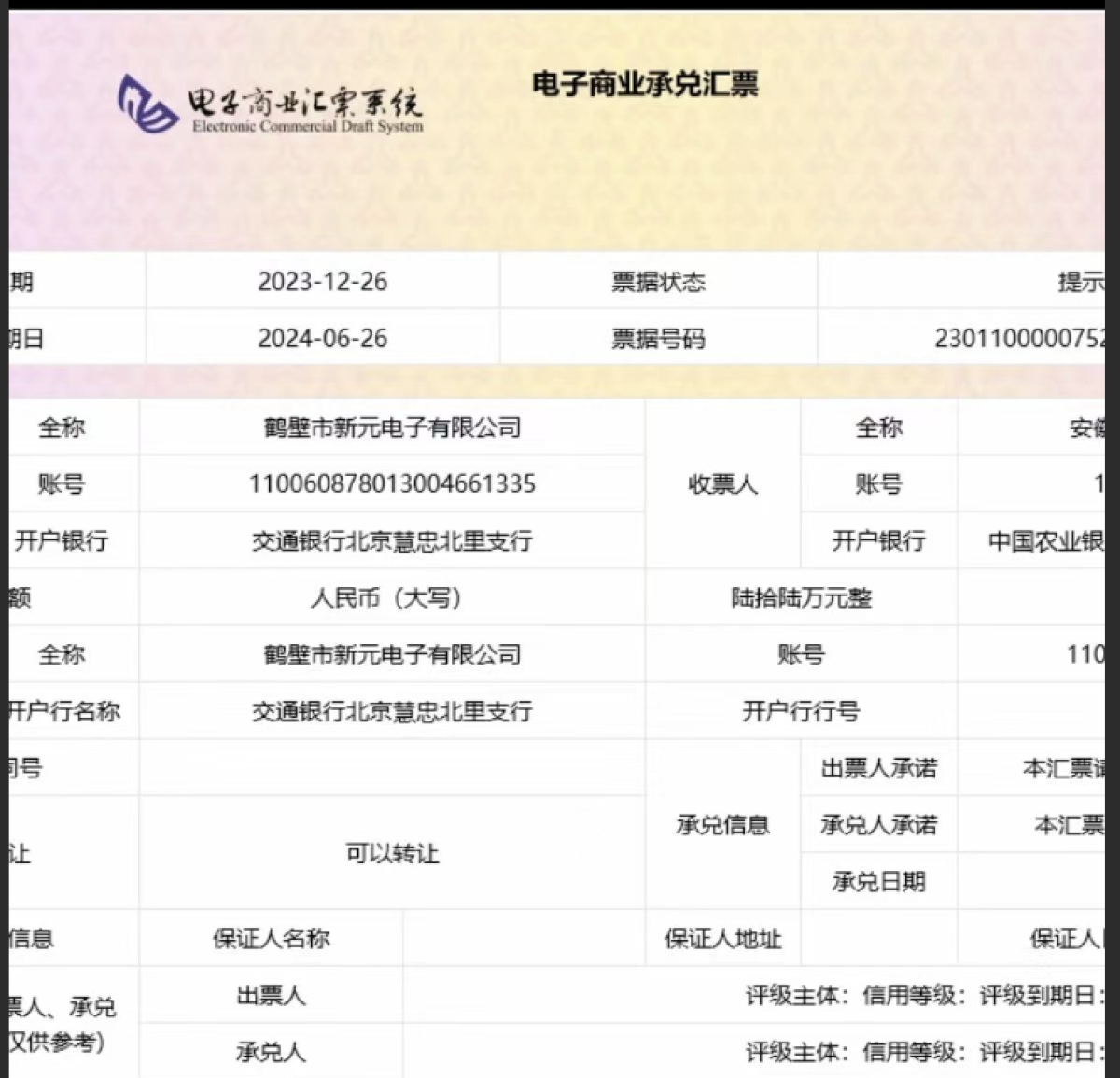This screenshot has width=1120, height=1078.
Task: Click drawer account number 110060878013004661335
Action: [x=392, y=483]
